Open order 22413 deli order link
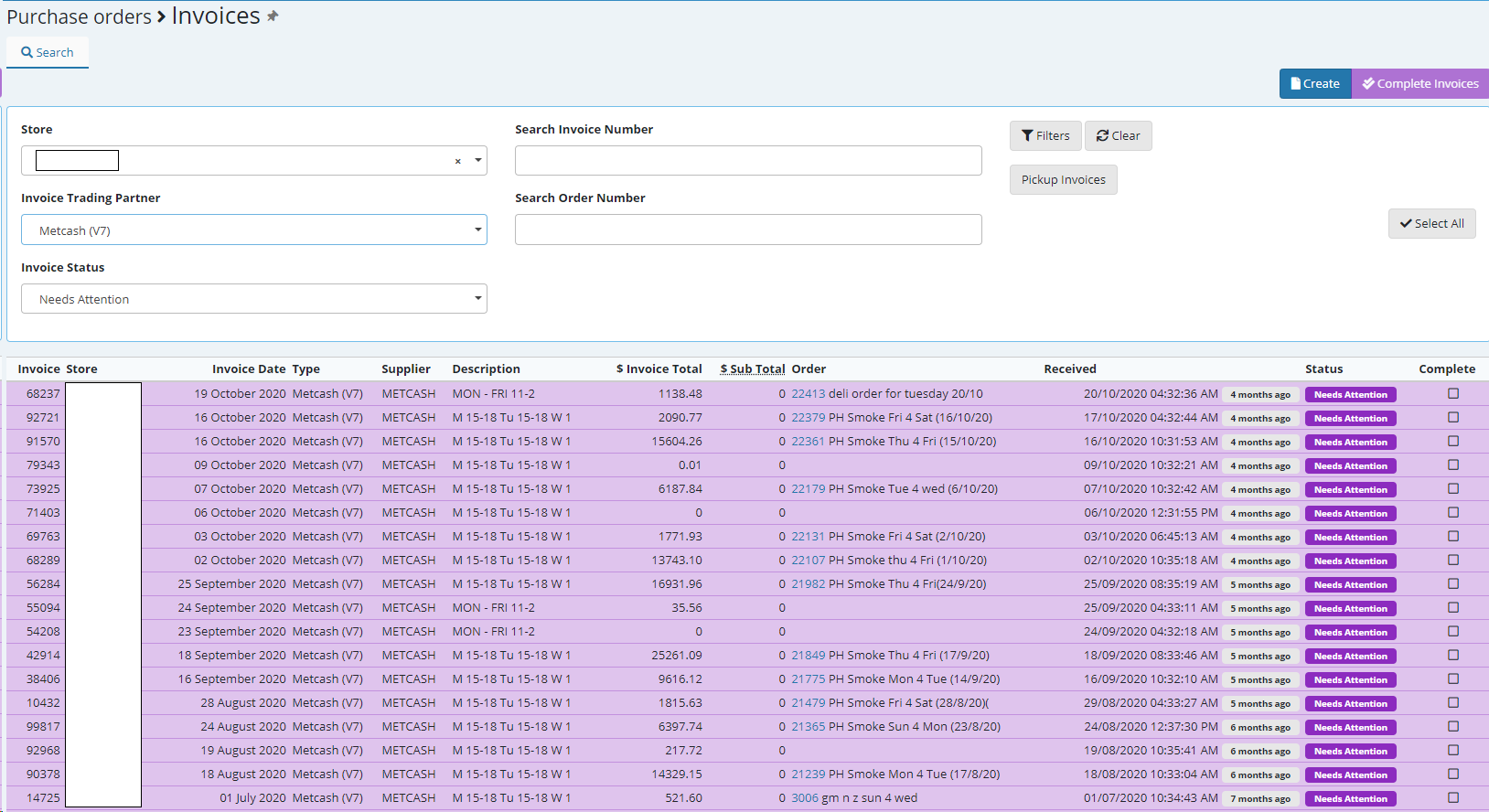The width and height of the screenshot is (1489, 812). (809, 394)
